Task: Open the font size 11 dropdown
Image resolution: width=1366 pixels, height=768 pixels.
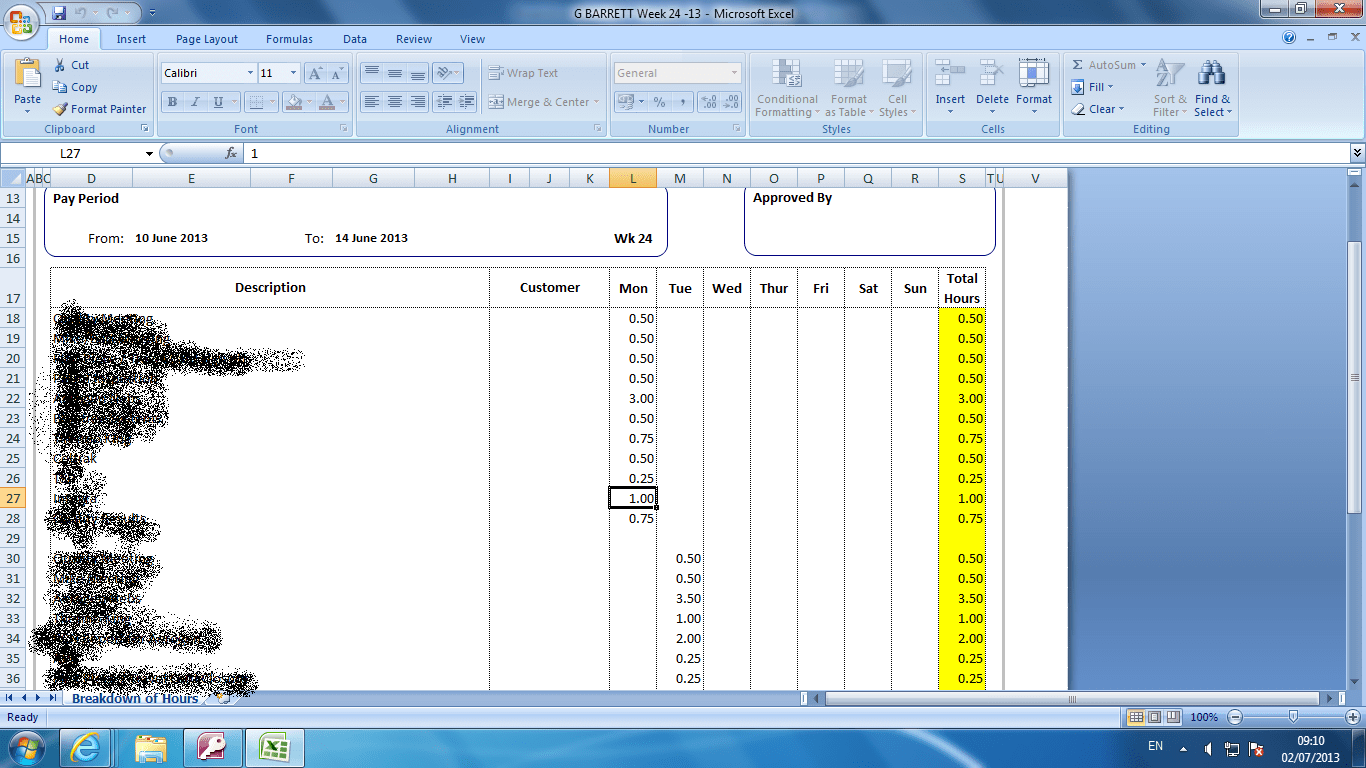Action: tap(293, 73)
